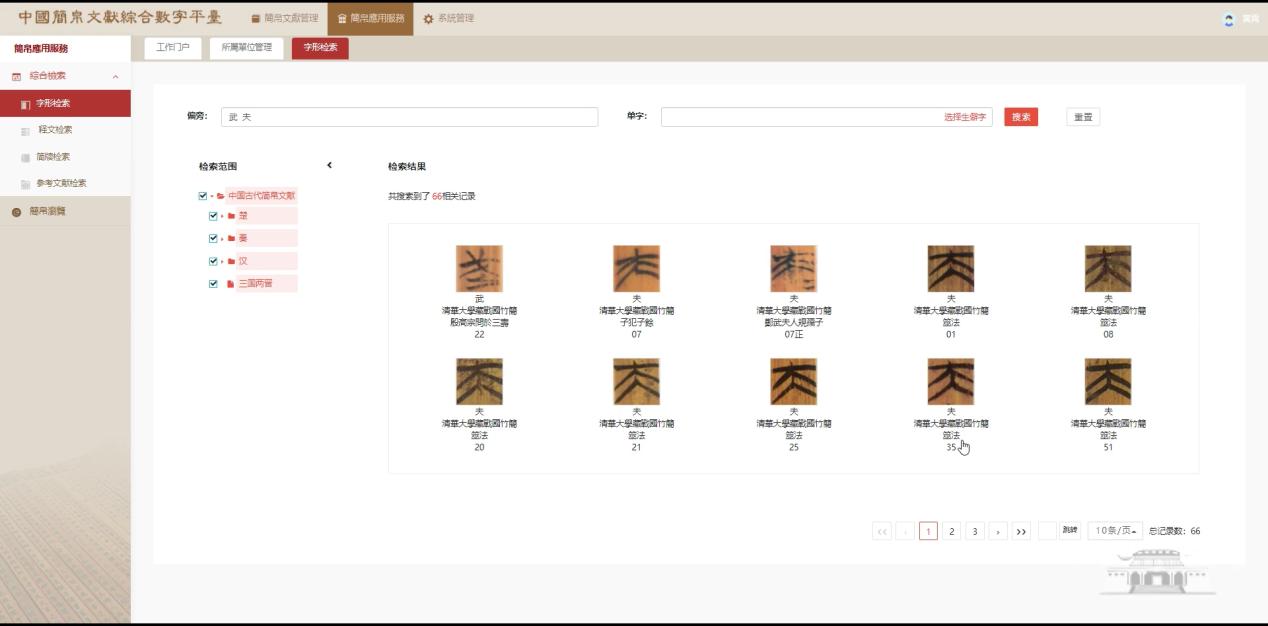1268x626 pixels.
Task: Click the red 搜索 button
Action: click(1021, 117)
